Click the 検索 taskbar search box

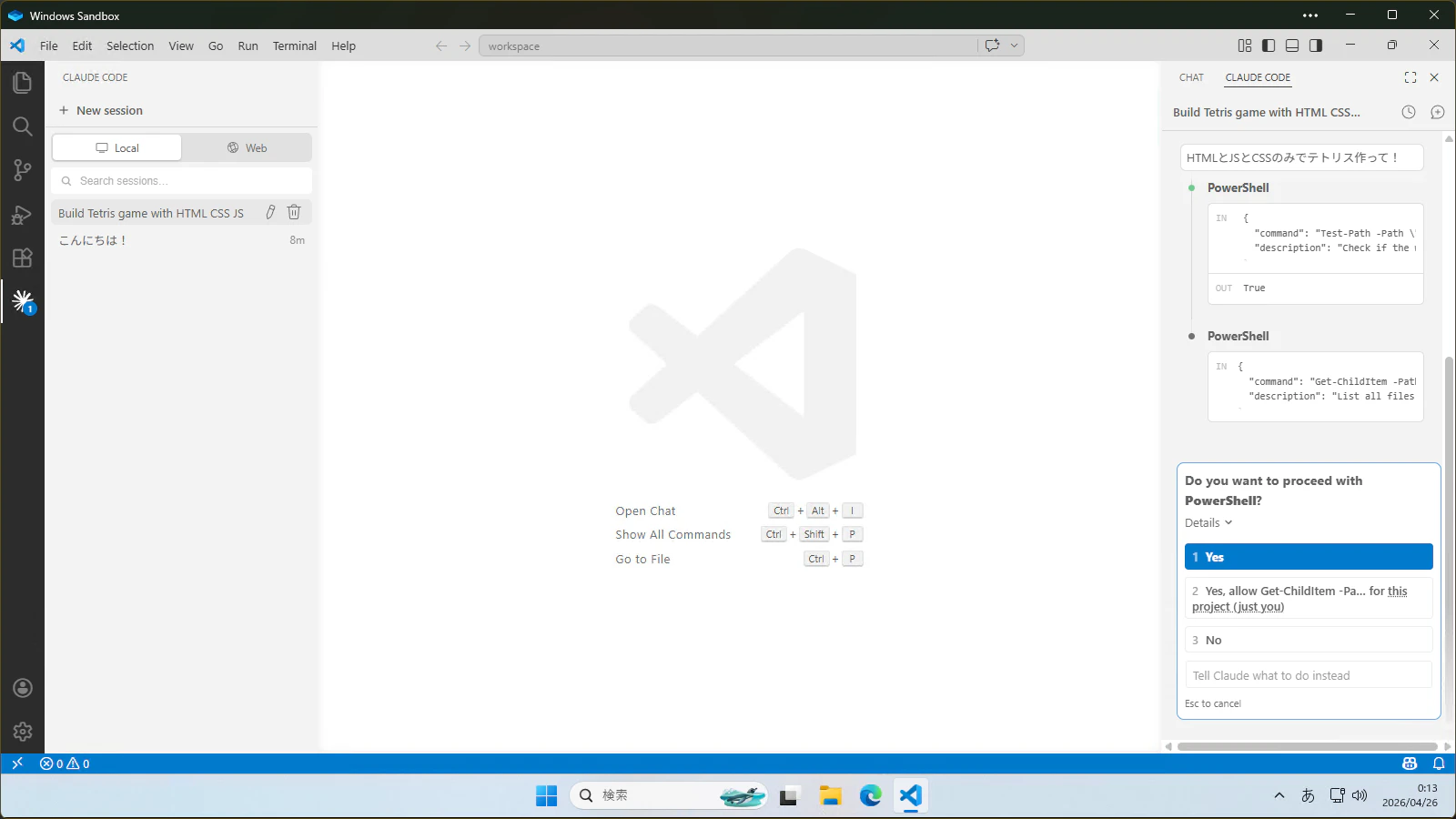(x=669, y=795)
